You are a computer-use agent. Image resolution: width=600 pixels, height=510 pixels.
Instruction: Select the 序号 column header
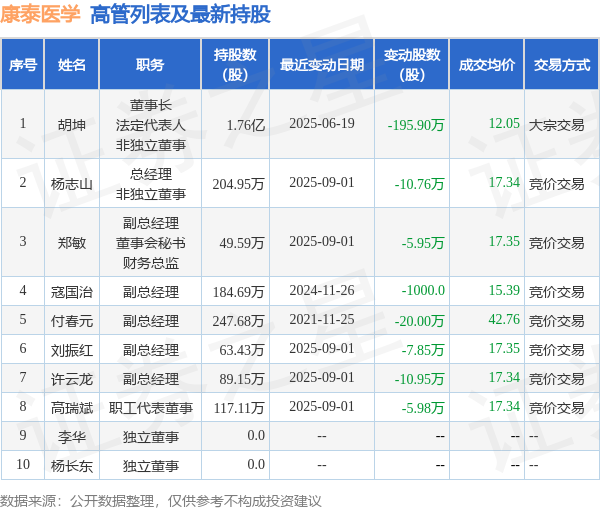23,65
